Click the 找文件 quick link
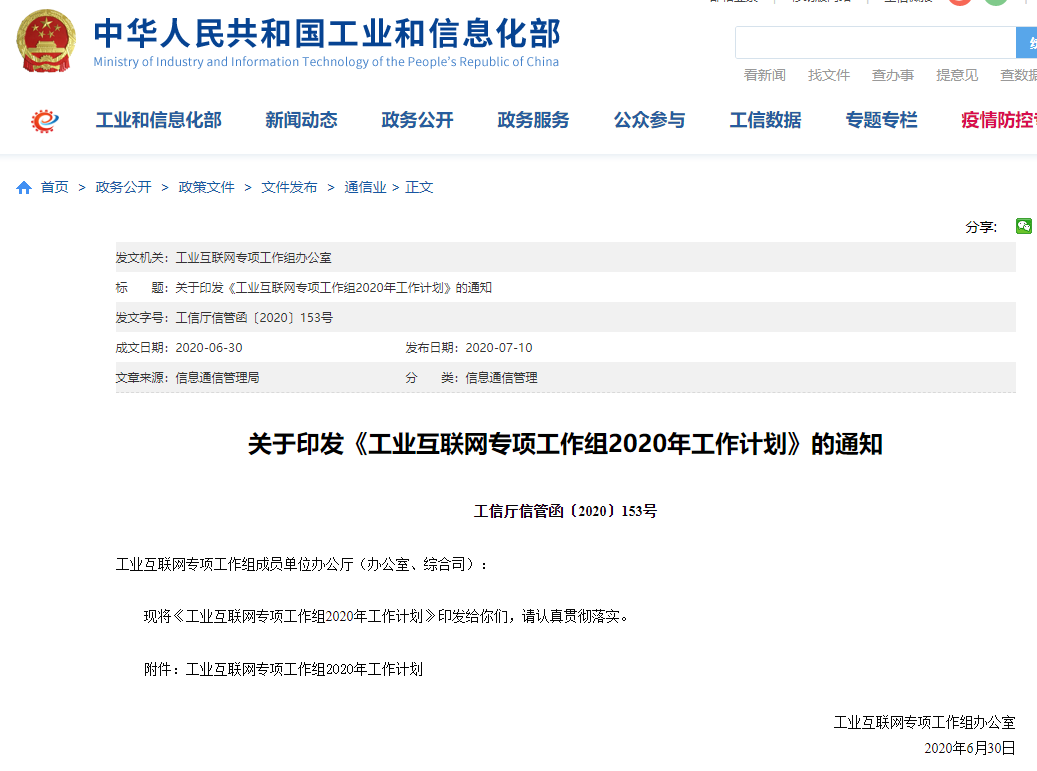This screenshot has height=771, width=1037. tap(829, 75)
